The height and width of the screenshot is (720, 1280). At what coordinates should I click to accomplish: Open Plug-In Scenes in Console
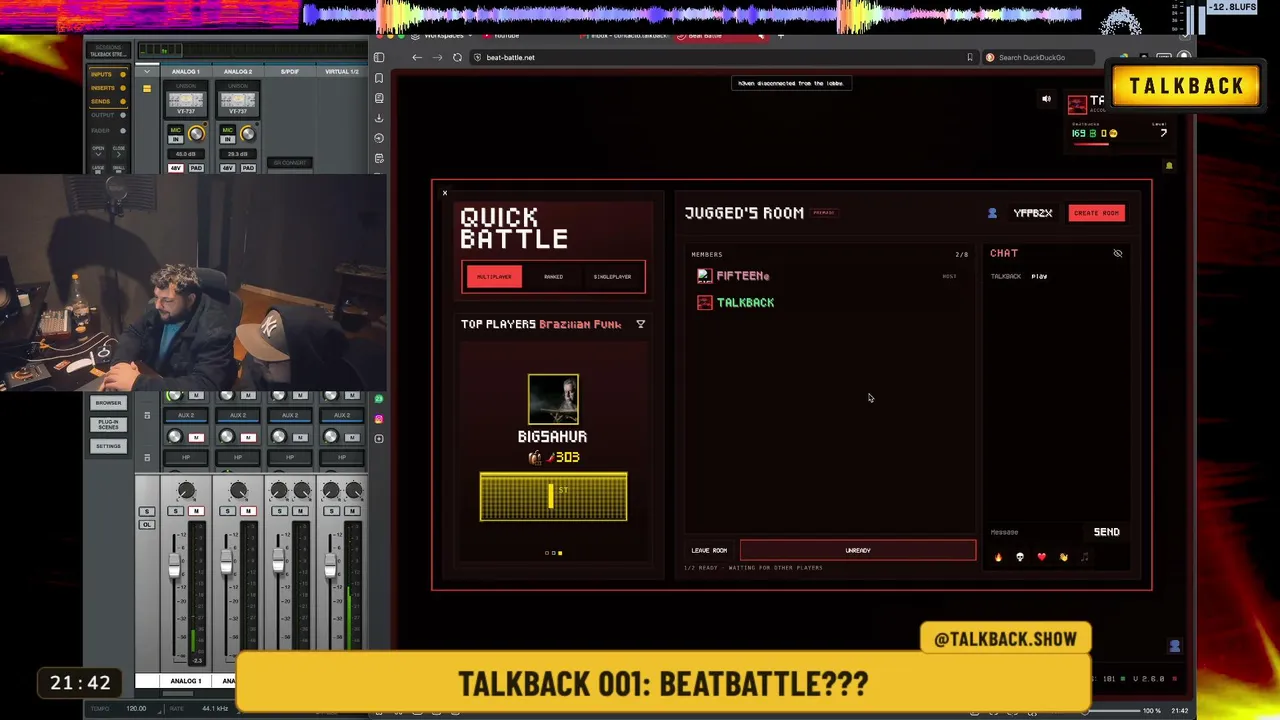(x=108, y=425)
